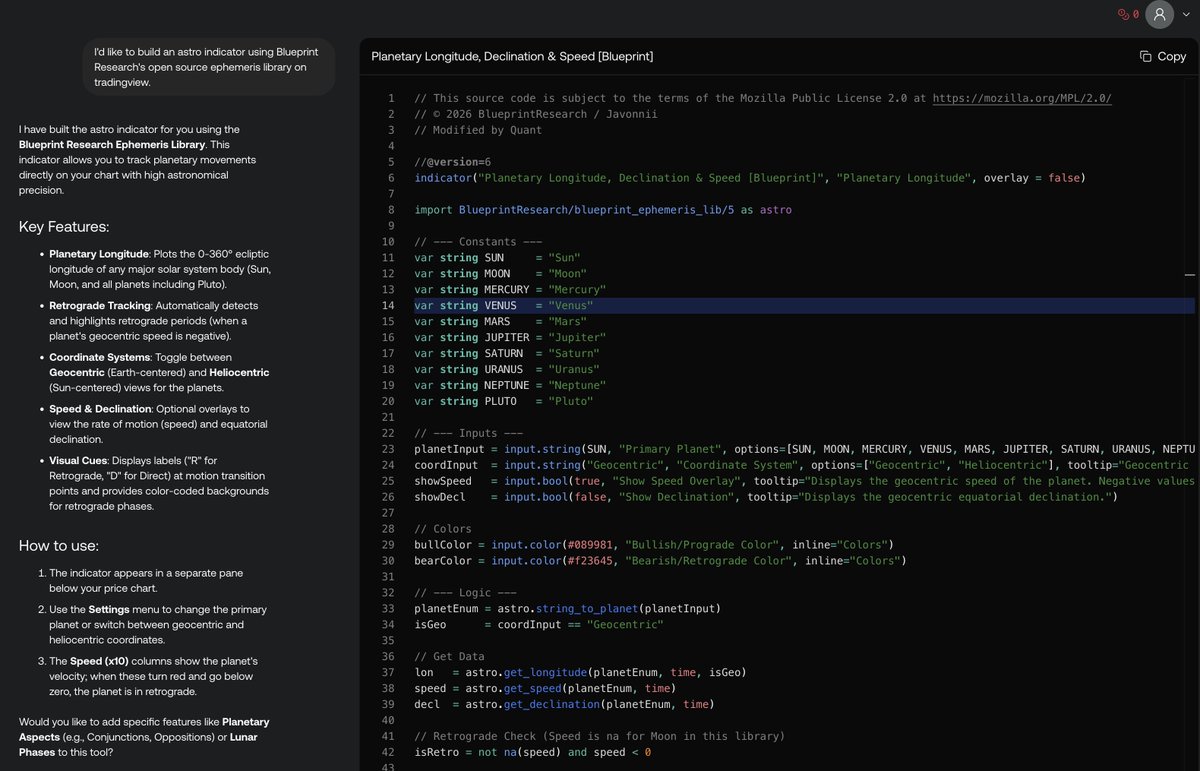Image resolution: width=1200 pixels, height=771 pixels.
Task: Expand the account menu chevron
Action: [1186, 15]
